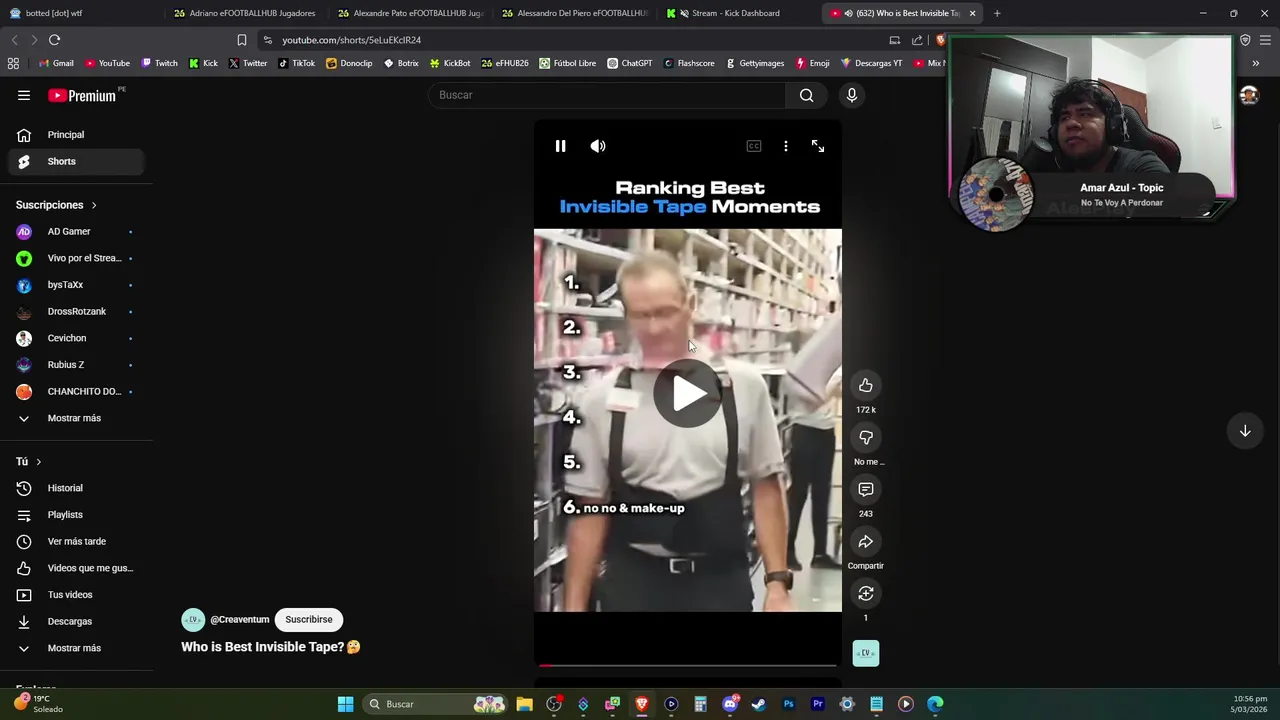Switch to Adriano eFOOTBALLHUB Jugadores tab
This screenshot has width=1280, height=720.
coord(245,13)
